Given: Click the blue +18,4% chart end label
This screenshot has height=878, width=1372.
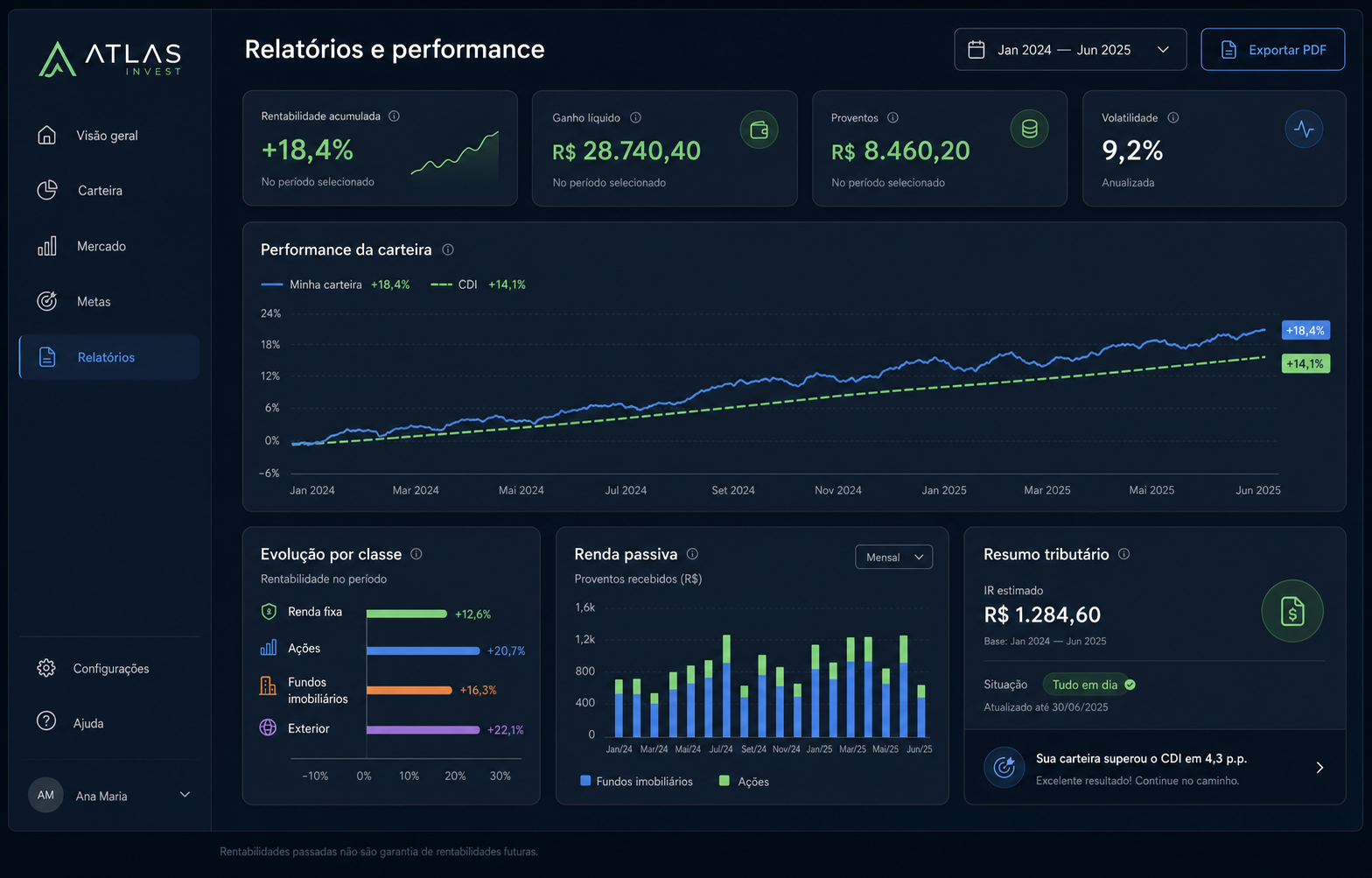Looking at the screenshot, I should pos(1305,330).
